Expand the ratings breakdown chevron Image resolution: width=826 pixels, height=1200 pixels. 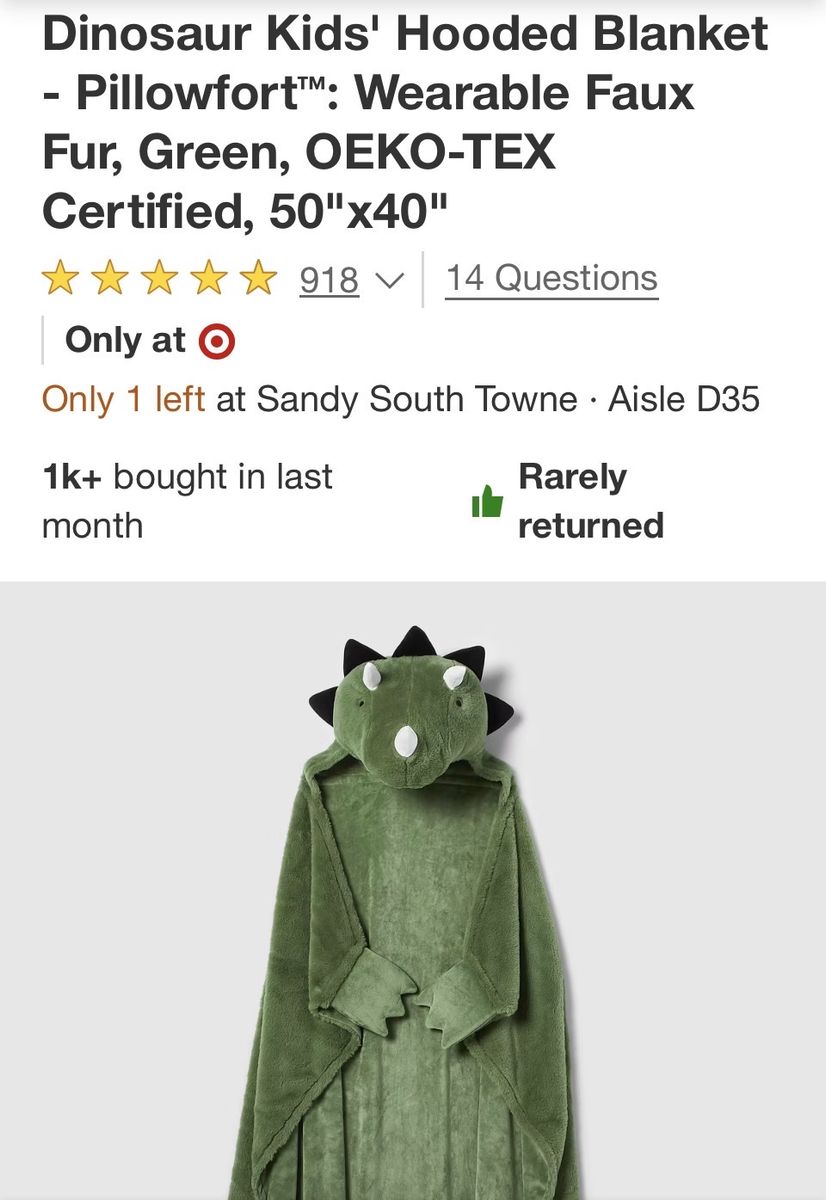coord(390,281)
